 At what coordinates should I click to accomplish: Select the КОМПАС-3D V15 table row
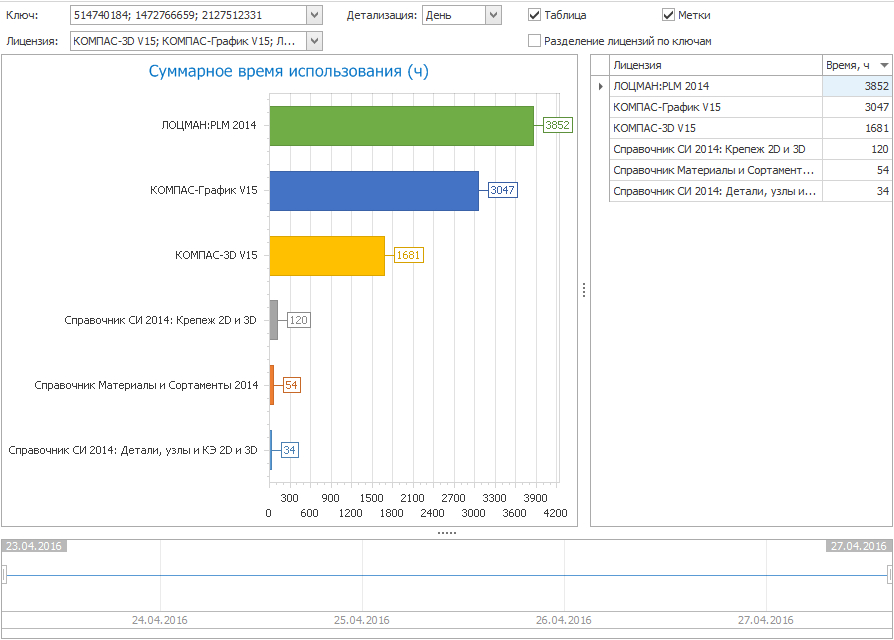[715, 128]
